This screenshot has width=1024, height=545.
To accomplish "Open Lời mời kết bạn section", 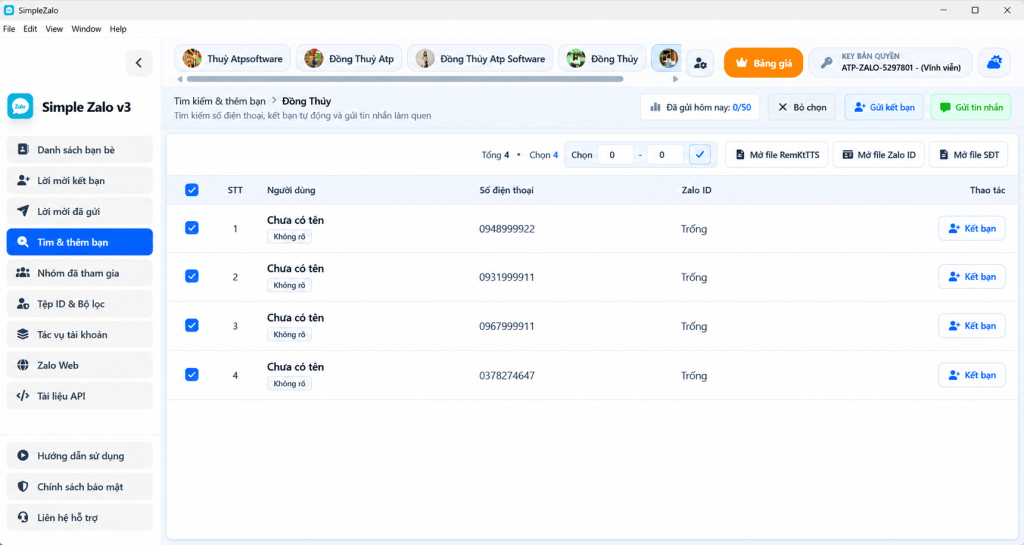I will click(x=80, y=180).
